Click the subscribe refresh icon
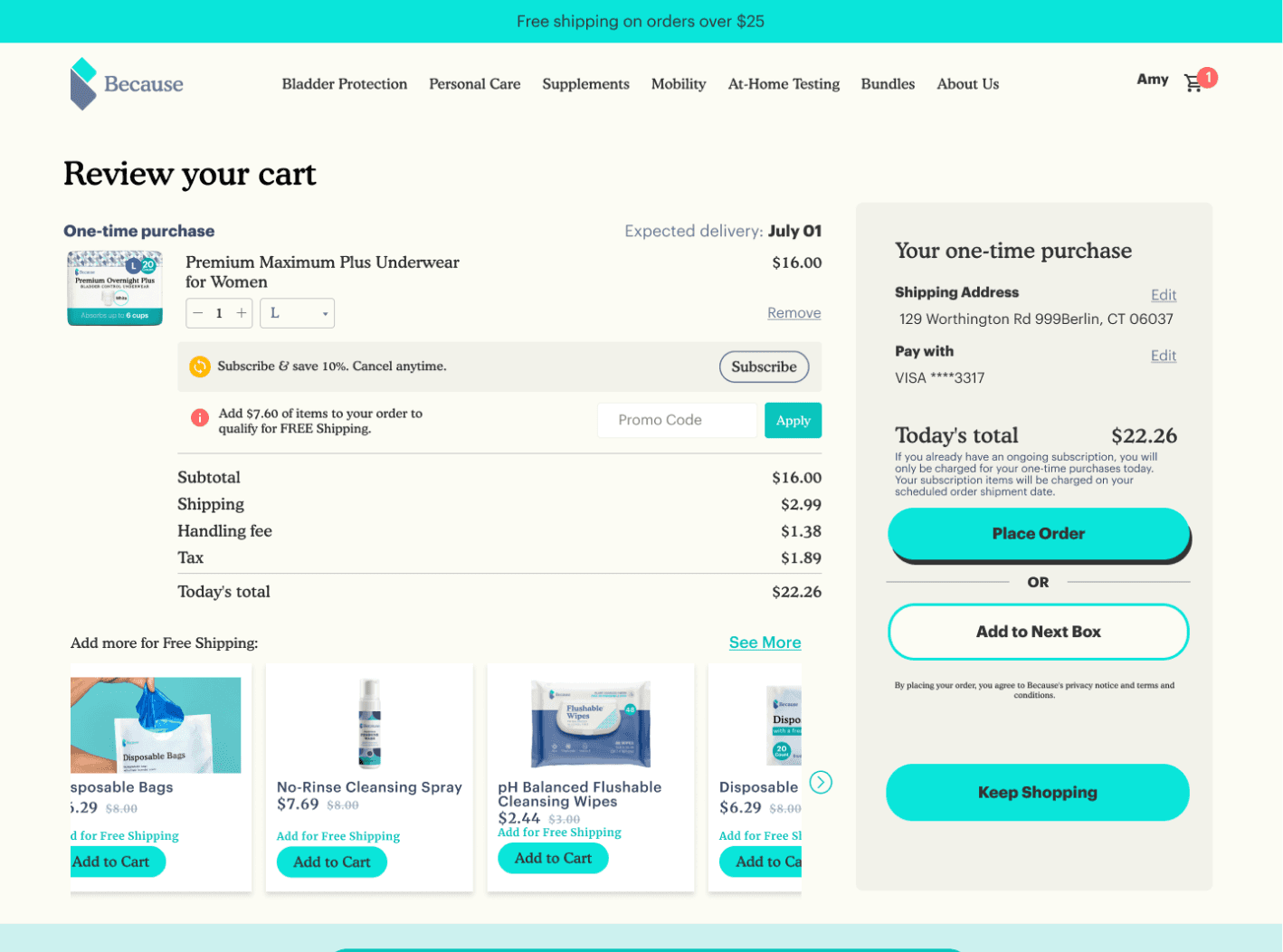The image size is (1283, 952). (199, 367)
